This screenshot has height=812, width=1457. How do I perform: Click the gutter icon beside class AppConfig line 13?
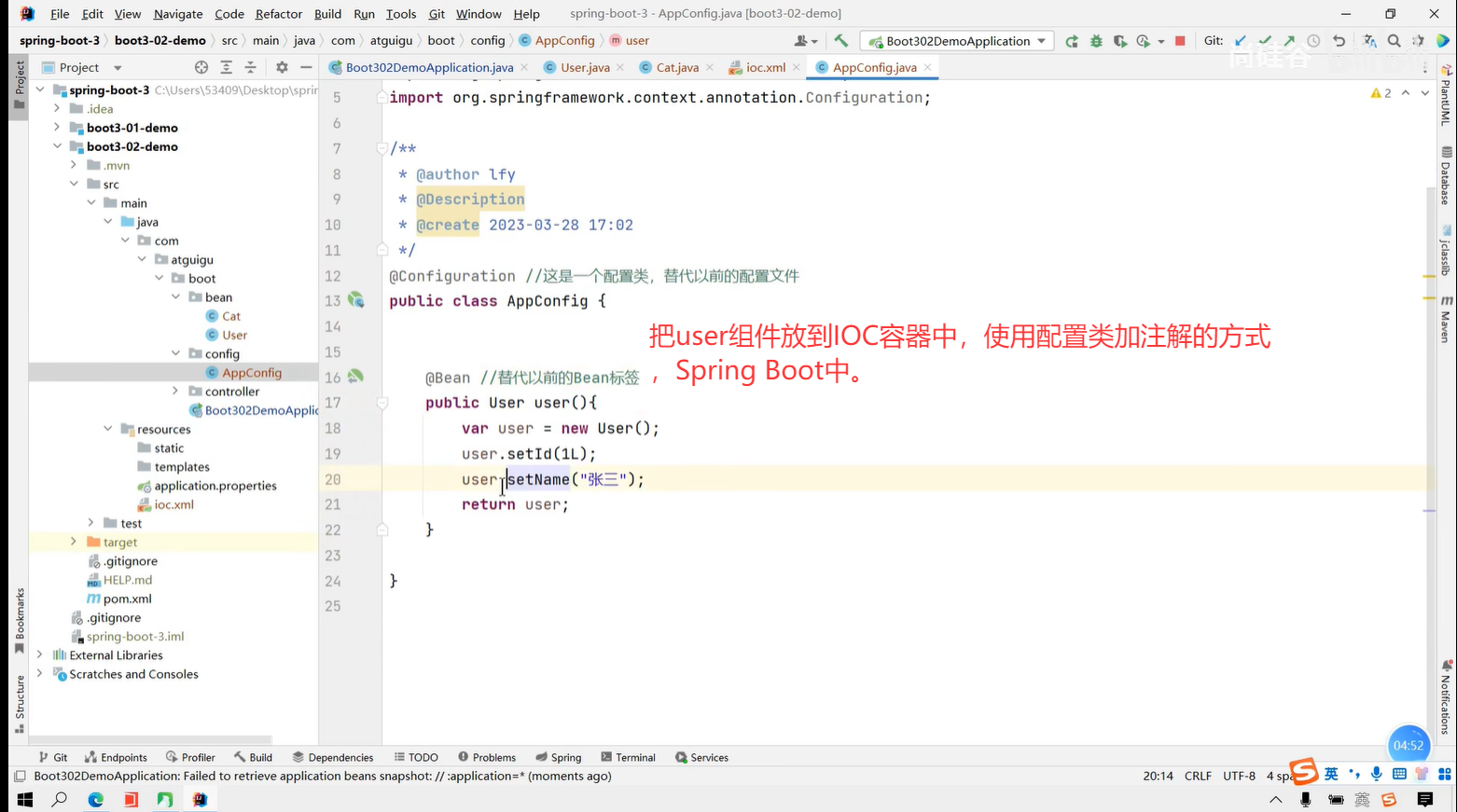355,300
